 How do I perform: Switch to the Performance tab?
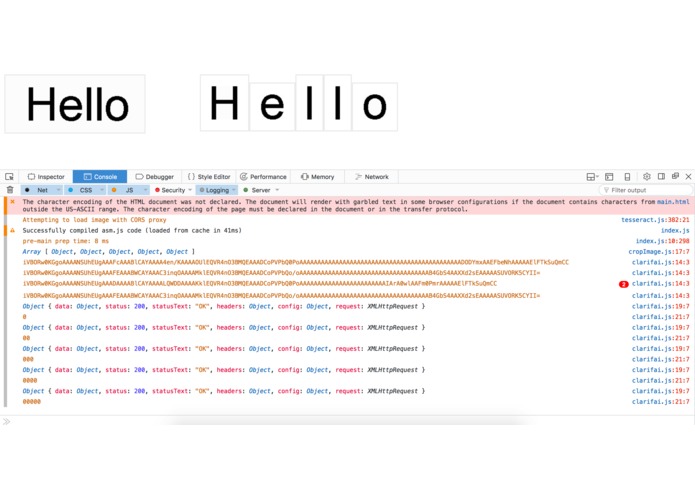[x=263, y=176]
